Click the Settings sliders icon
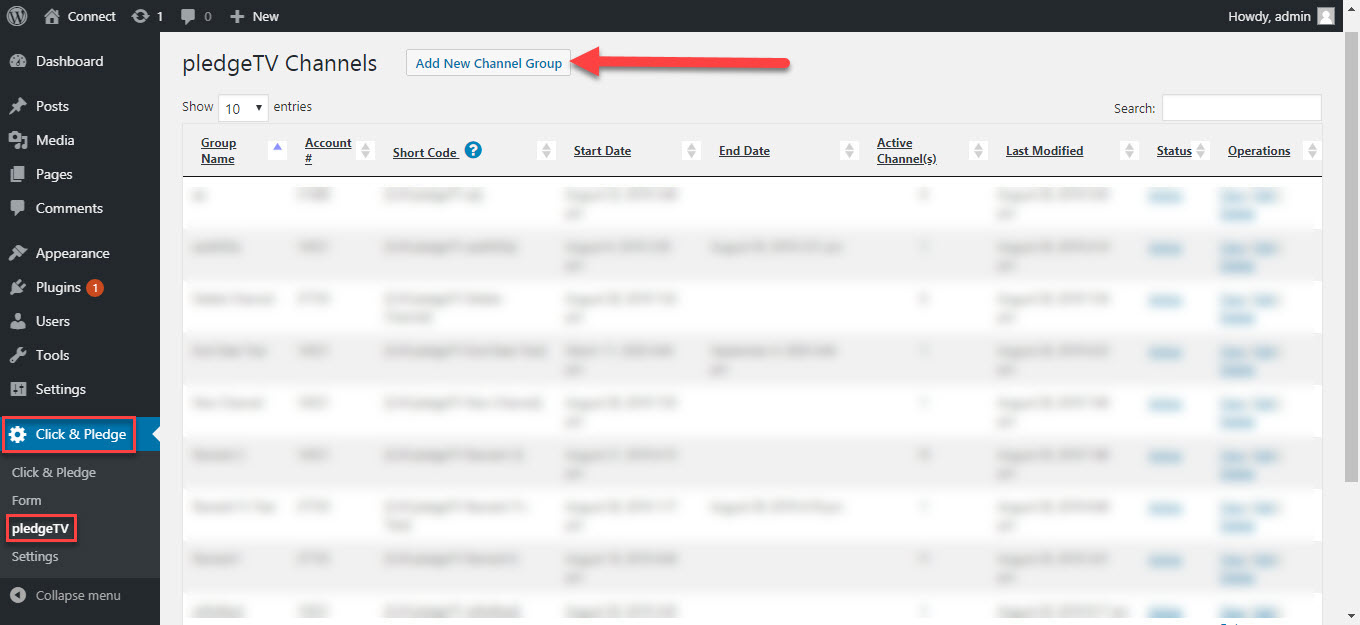This screenshot has height=625, width=1360. 18,389
